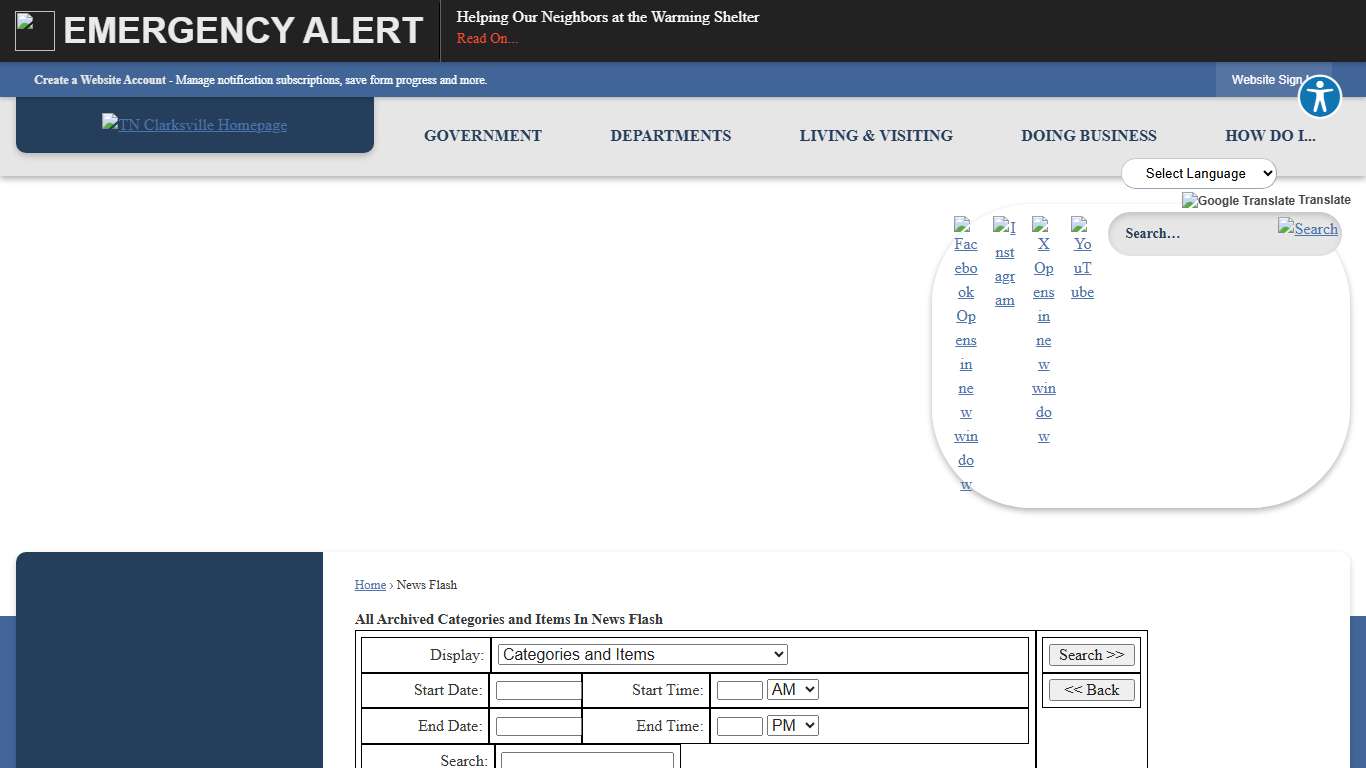Click the Emergency Alert icon
Screen dimensions: 1366x768
pyautogui.click(x=35, y=31)
